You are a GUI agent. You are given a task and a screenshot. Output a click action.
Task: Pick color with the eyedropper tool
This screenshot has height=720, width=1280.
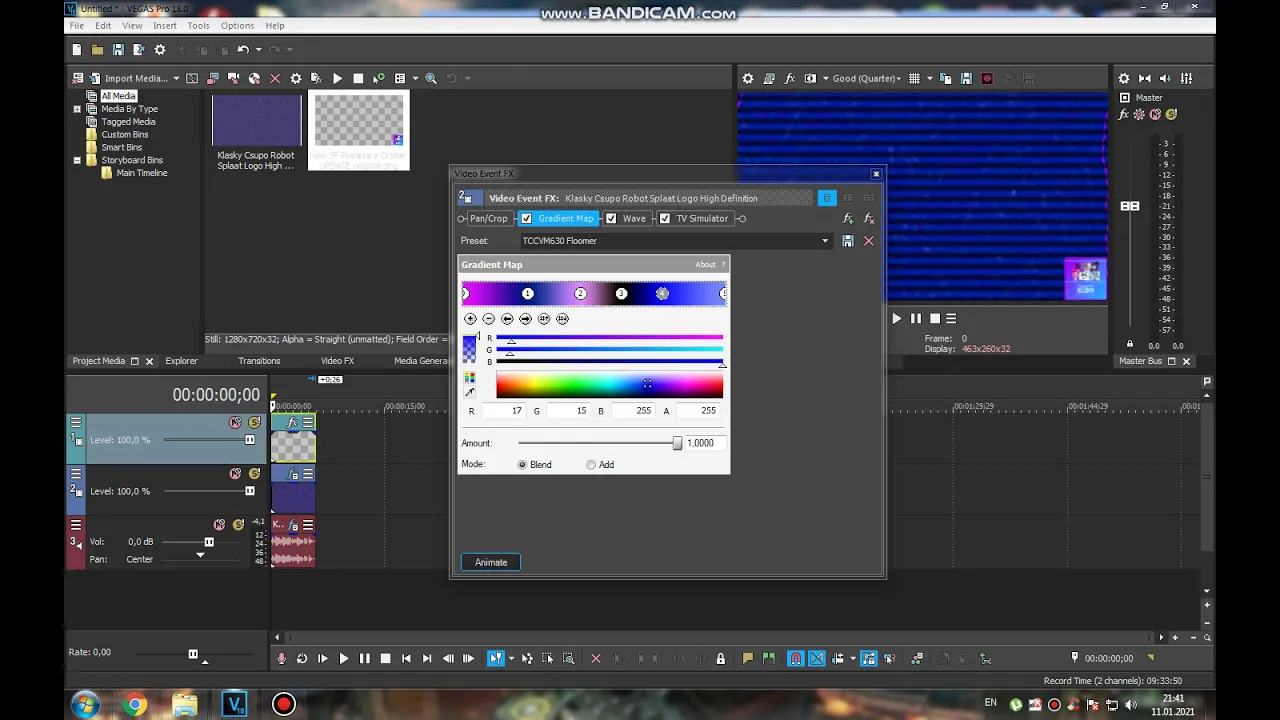(x=469, y=392)
